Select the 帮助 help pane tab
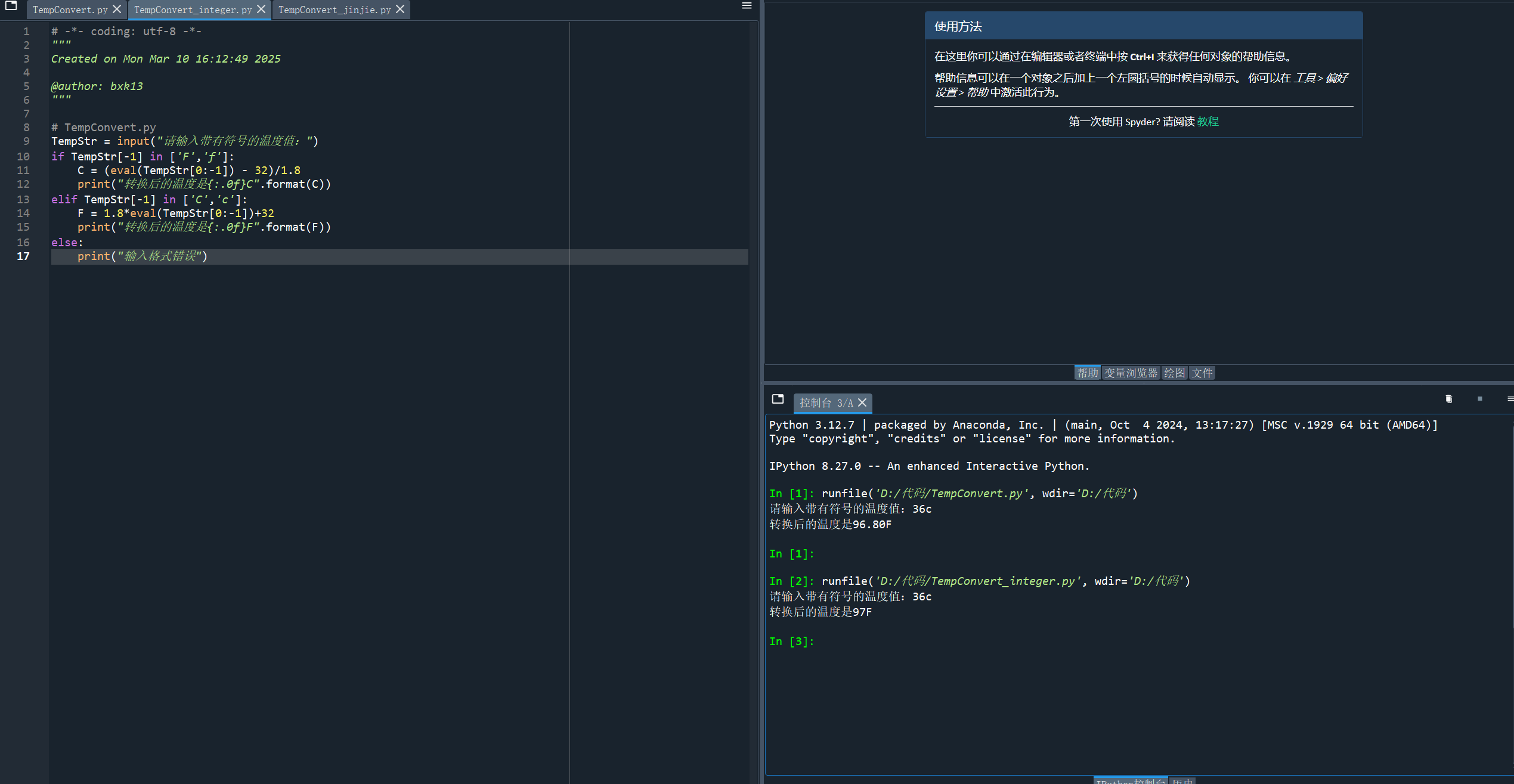The image size is (1514, 784). coord(1087,373)
